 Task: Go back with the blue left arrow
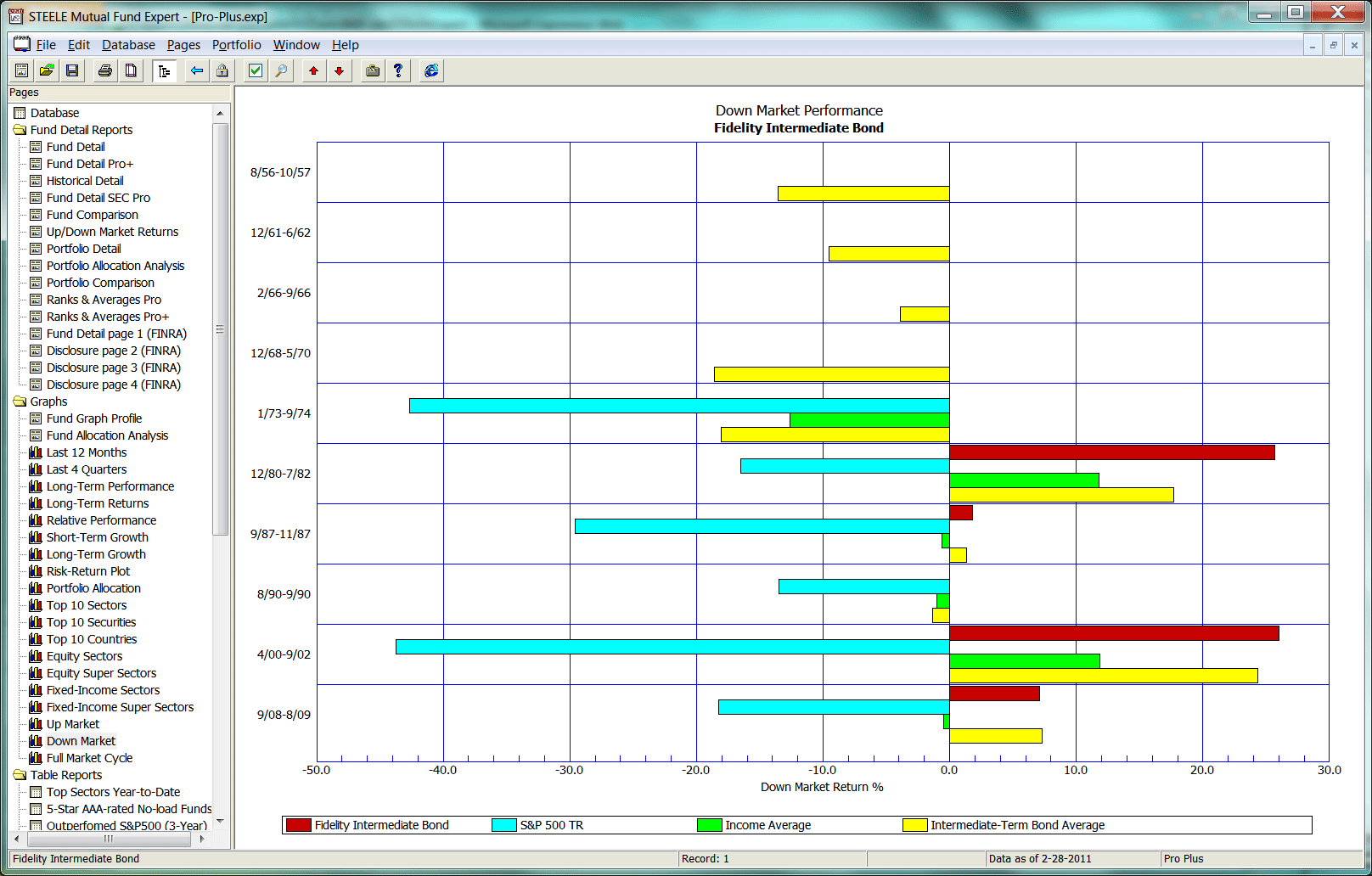[x=197, y=70]
